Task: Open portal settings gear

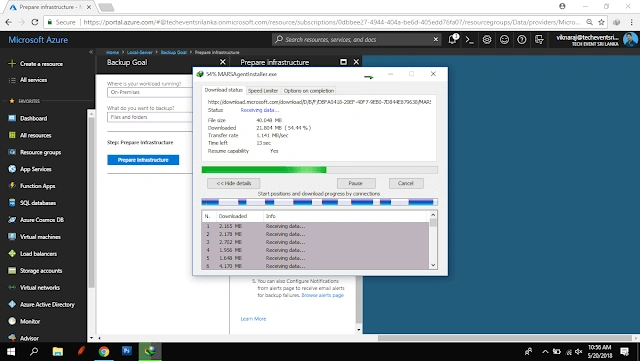Action: tap(487, 40)
